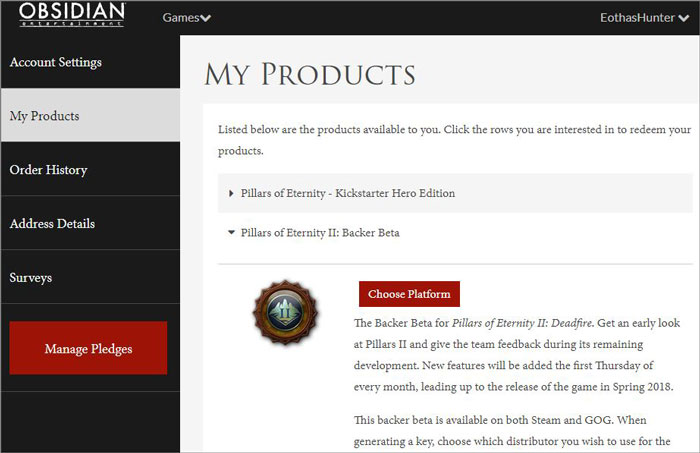
Task: Expand Pillars of Eternity Kickstarter Hero Edition row
Action: click(455, 193)
